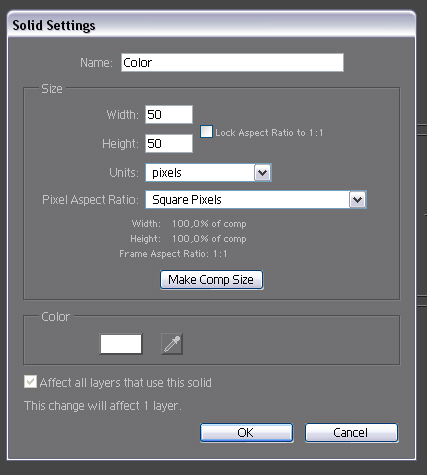Expand the Pixel Aspect Ratio dropdown arrow
The image size is (427, 475).
click(357, 200)
